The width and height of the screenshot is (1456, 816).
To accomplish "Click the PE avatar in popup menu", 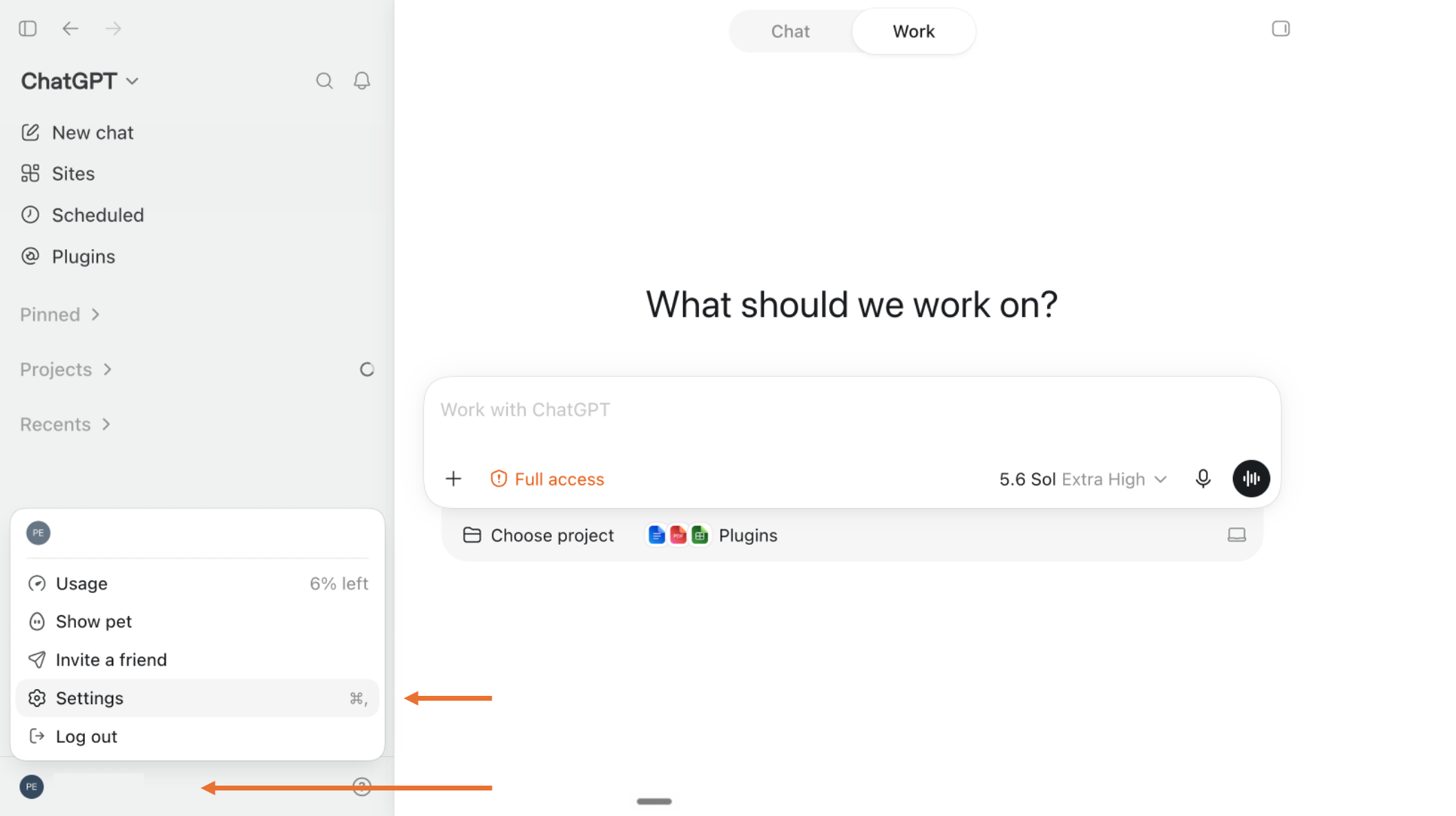I will coord(38,533).
